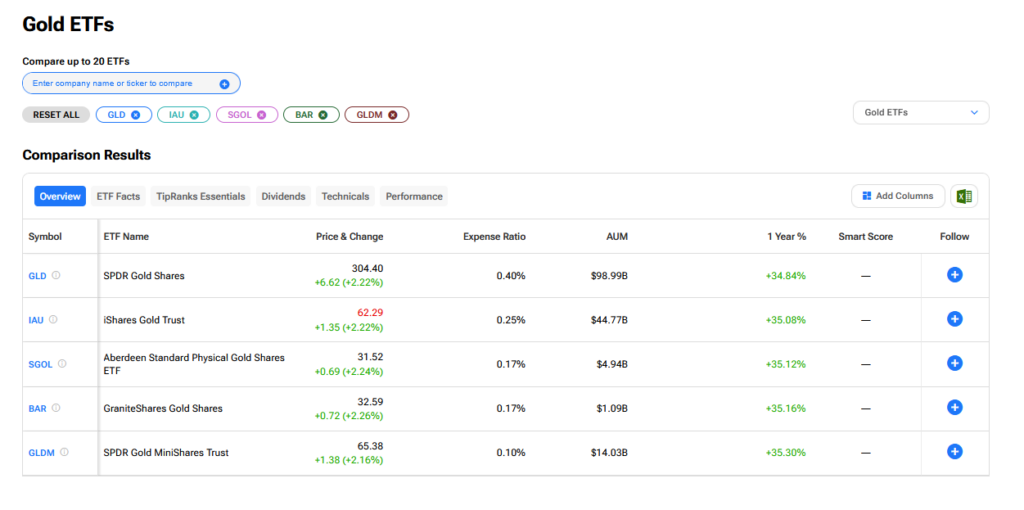Viewport: 1024px width, 510px height.
Task: Export results with the Excel icon
Action: [x=964, y=196]
